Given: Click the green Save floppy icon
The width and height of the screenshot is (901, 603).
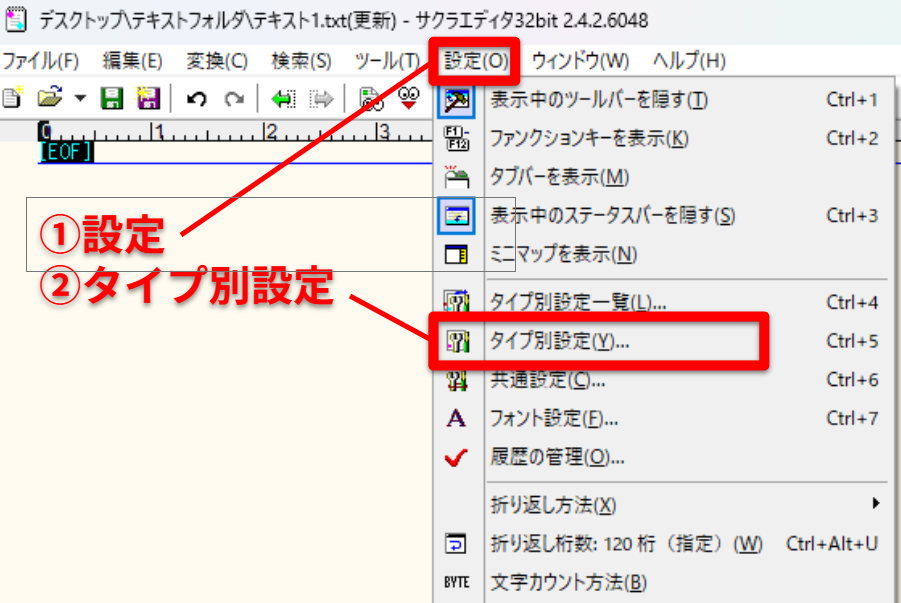Looking at the screenshot, I should (x=112, y=98).
